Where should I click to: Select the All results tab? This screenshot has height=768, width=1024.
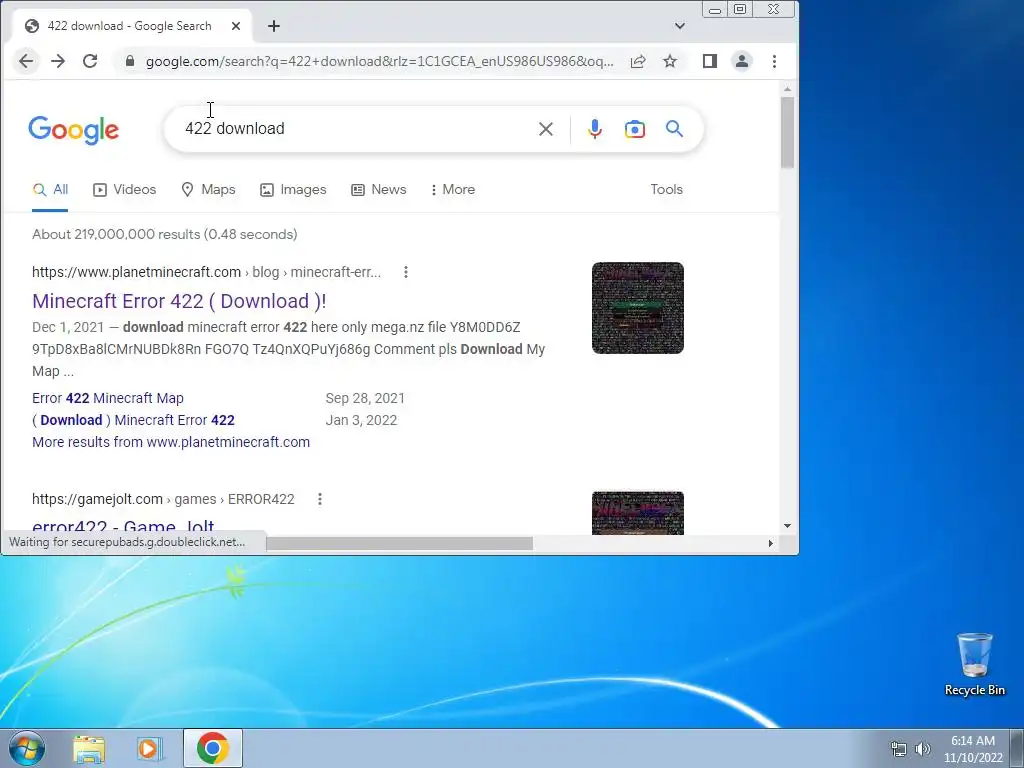coord(50,189)
